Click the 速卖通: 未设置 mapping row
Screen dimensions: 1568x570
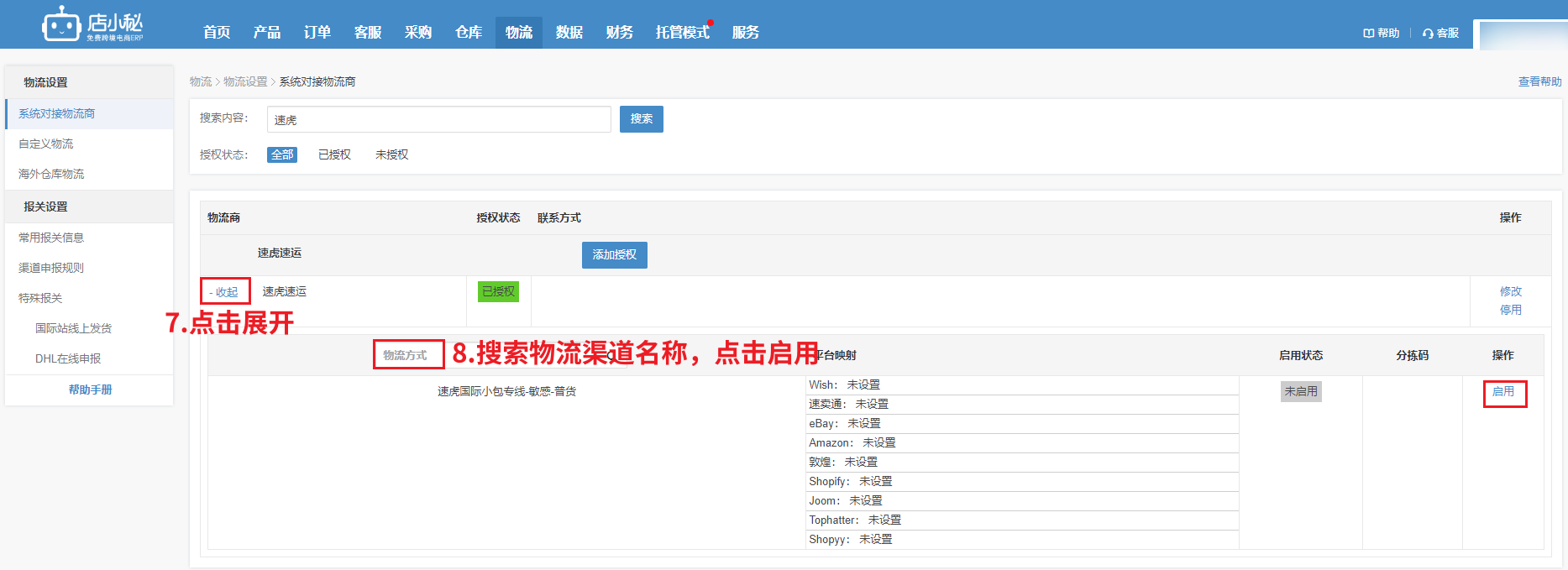pyautogui.click(x=1022, y=404)
